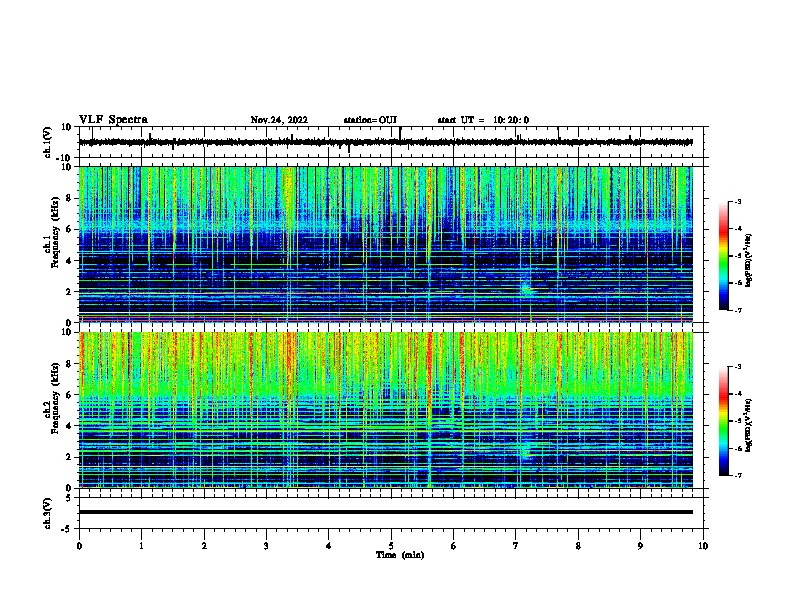Click the "-3" label on ch.1 colorbar
The width and height of the screenshot is (792, 612).
pos(738,202)
